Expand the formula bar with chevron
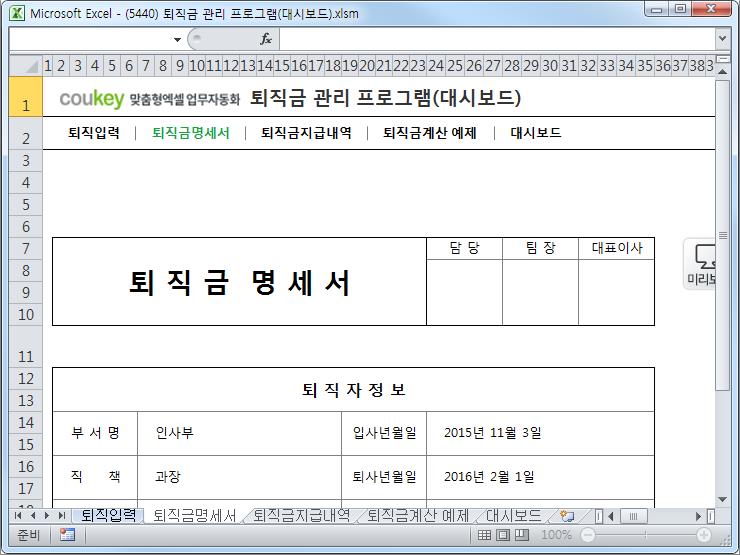 pos(722,38)
